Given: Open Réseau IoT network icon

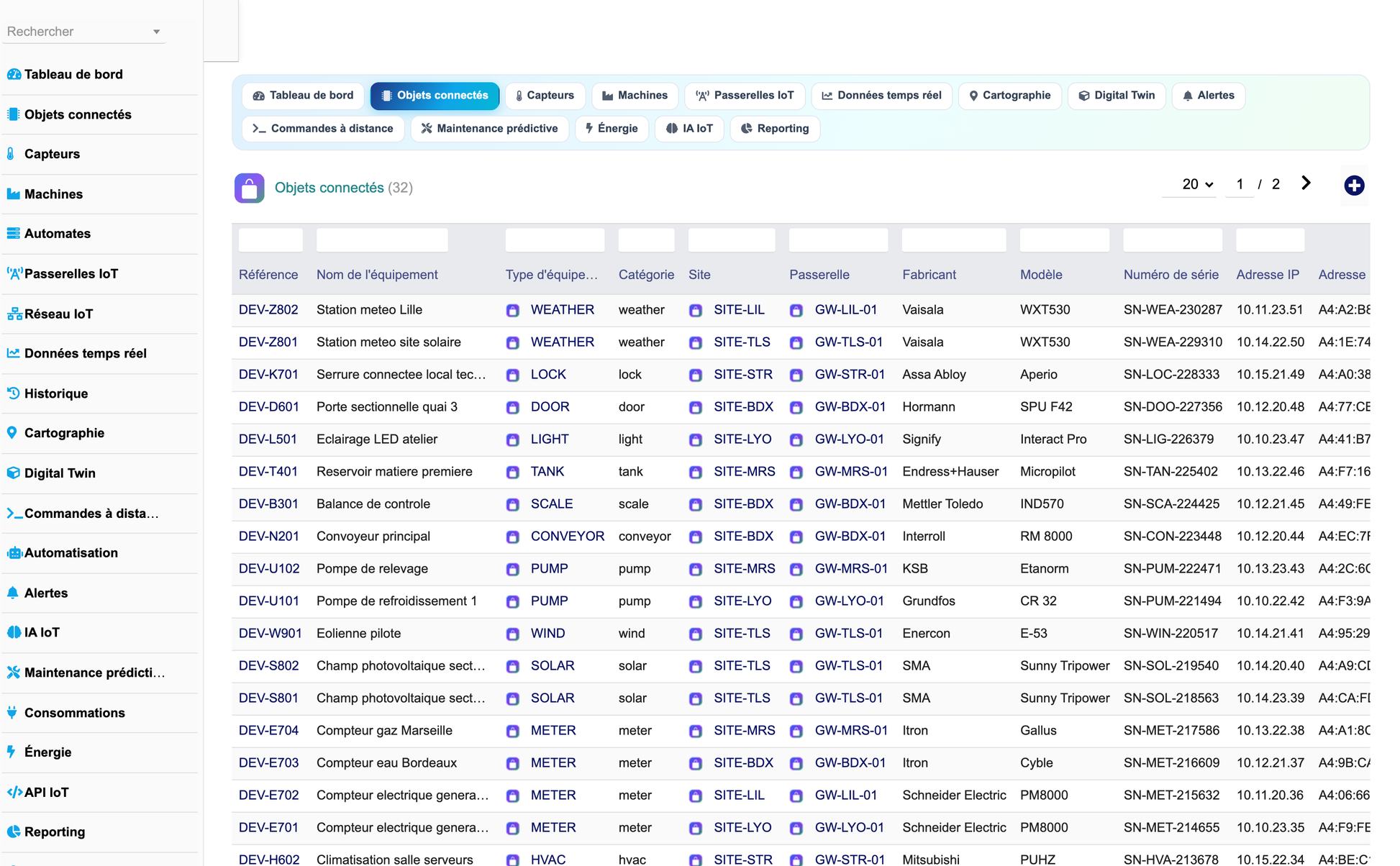Looking at the screenshot, I should [14, 314].
